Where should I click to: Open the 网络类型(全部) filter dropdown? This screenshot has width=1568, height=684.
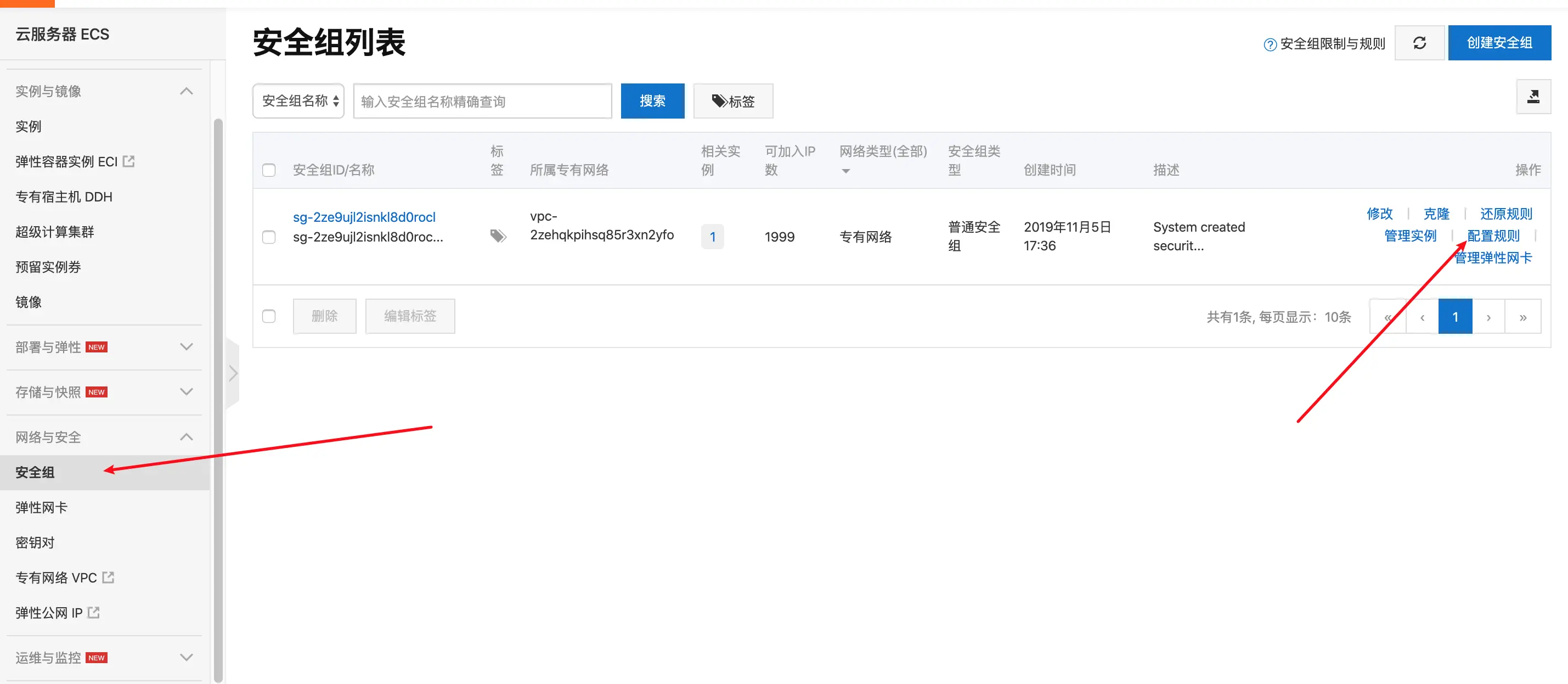coord(845,171)
